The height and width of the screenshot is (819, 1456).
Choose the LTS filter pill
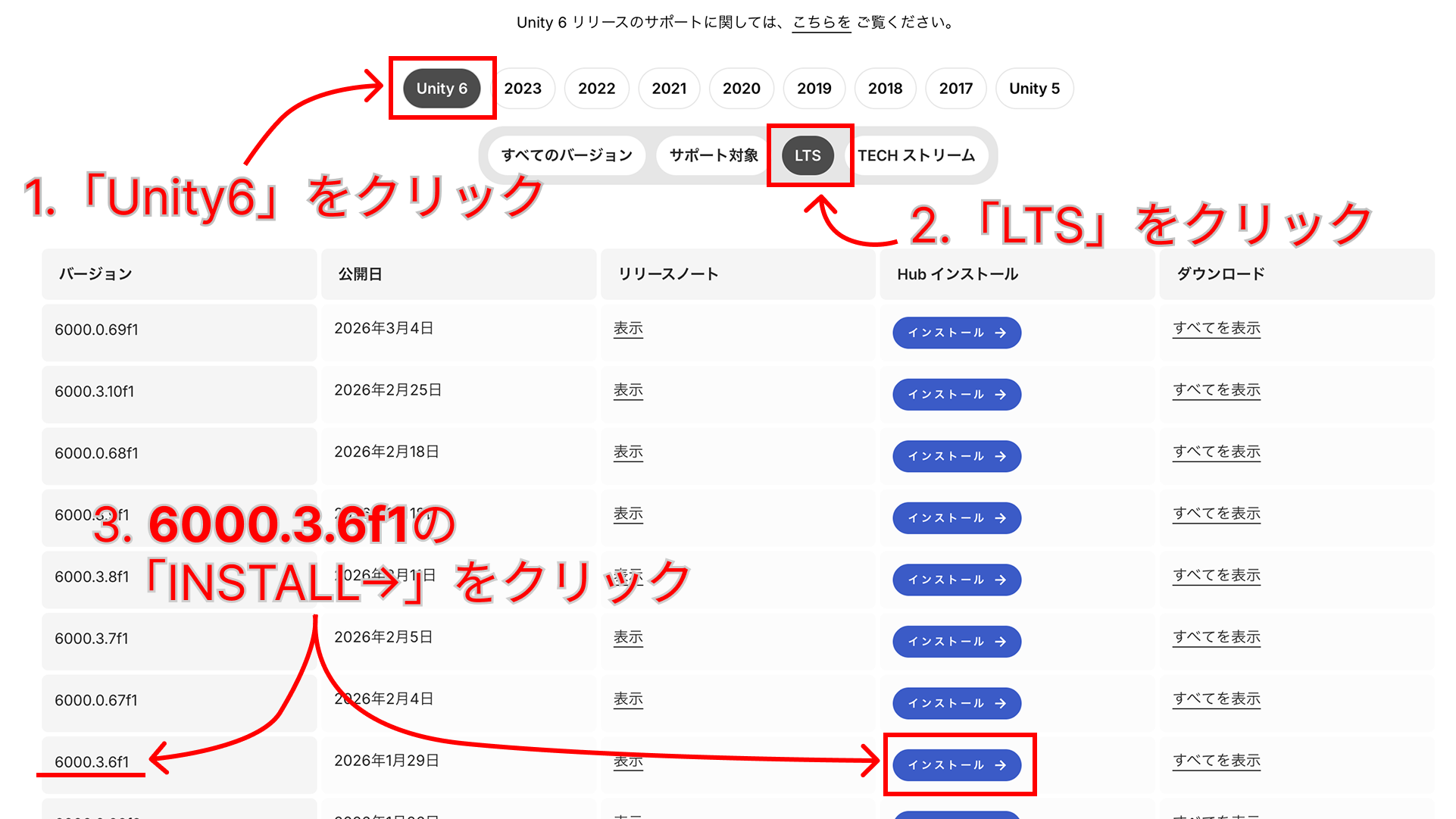[x=808, y=155]
